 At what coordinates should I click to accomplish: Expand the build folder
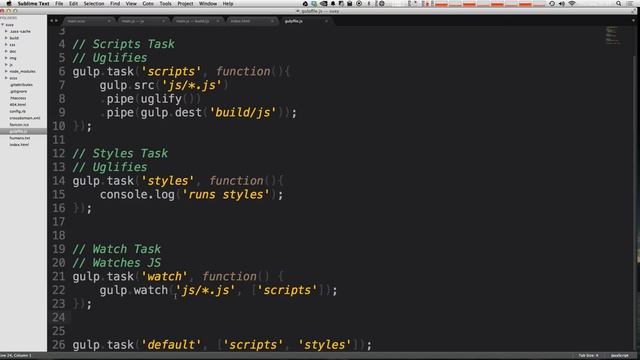coord(6,38)
